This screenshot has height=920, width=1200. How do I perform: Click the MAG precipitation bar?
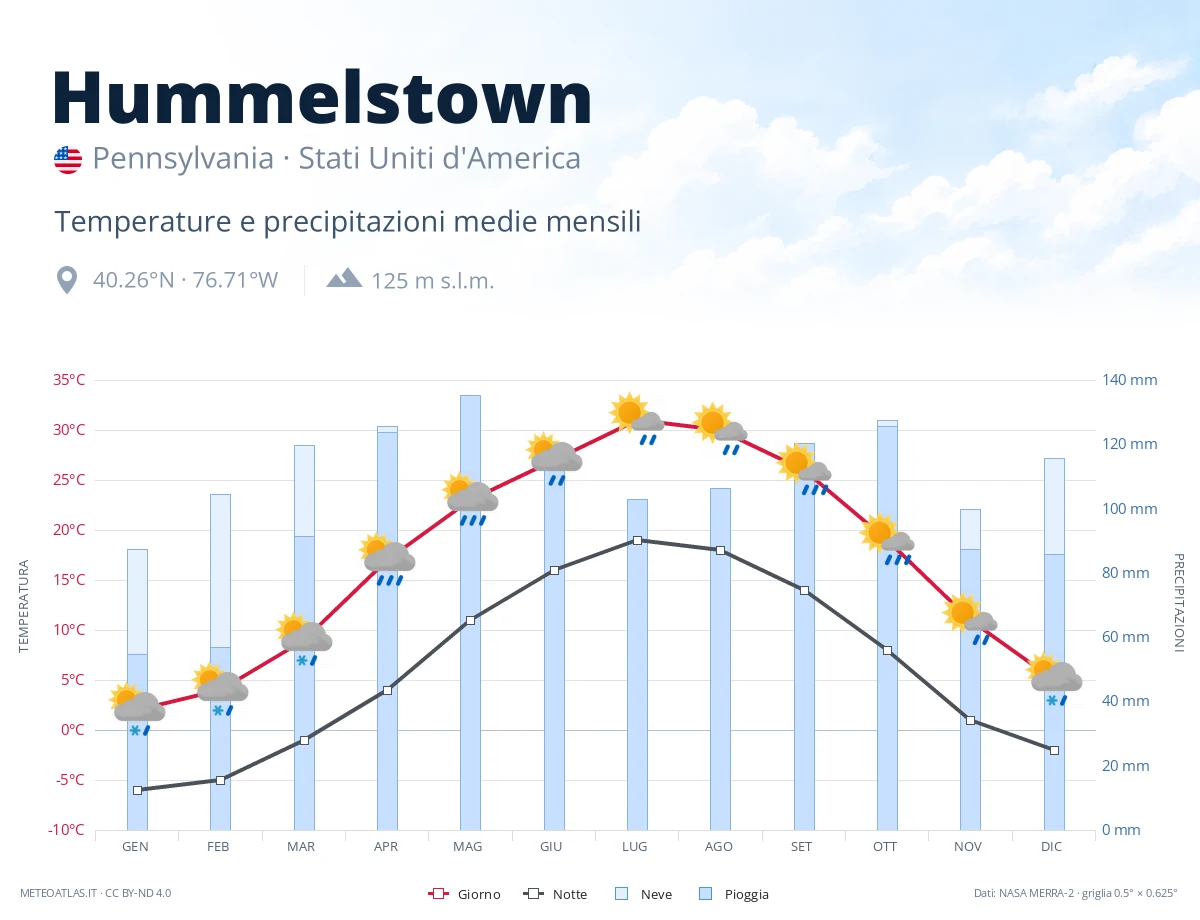tap(470, 612)
